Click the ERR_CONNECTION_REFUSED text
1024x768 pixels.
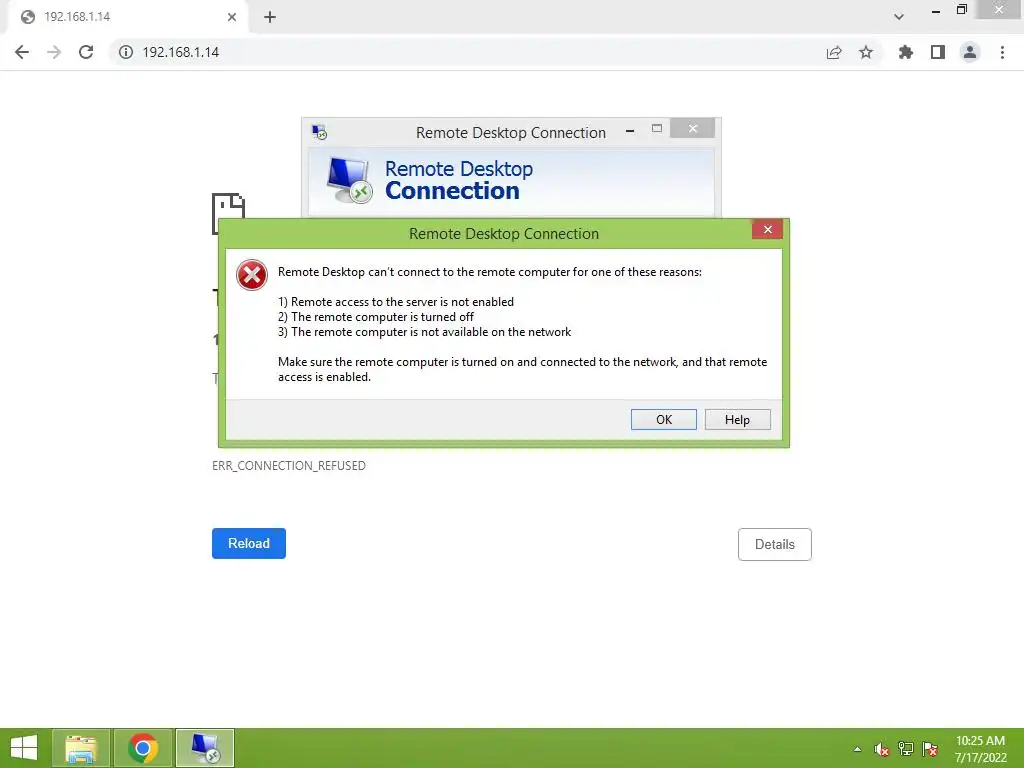pos(289,466)
